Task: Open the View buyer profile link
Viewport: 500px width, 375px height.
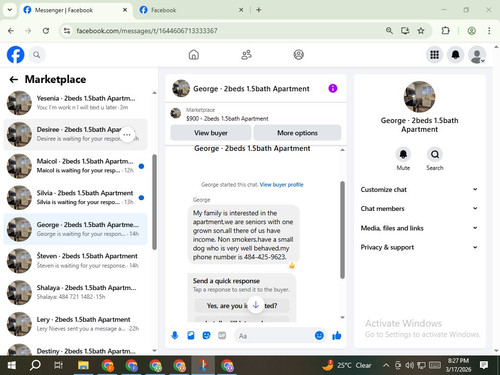Action: tap(281, 185)
